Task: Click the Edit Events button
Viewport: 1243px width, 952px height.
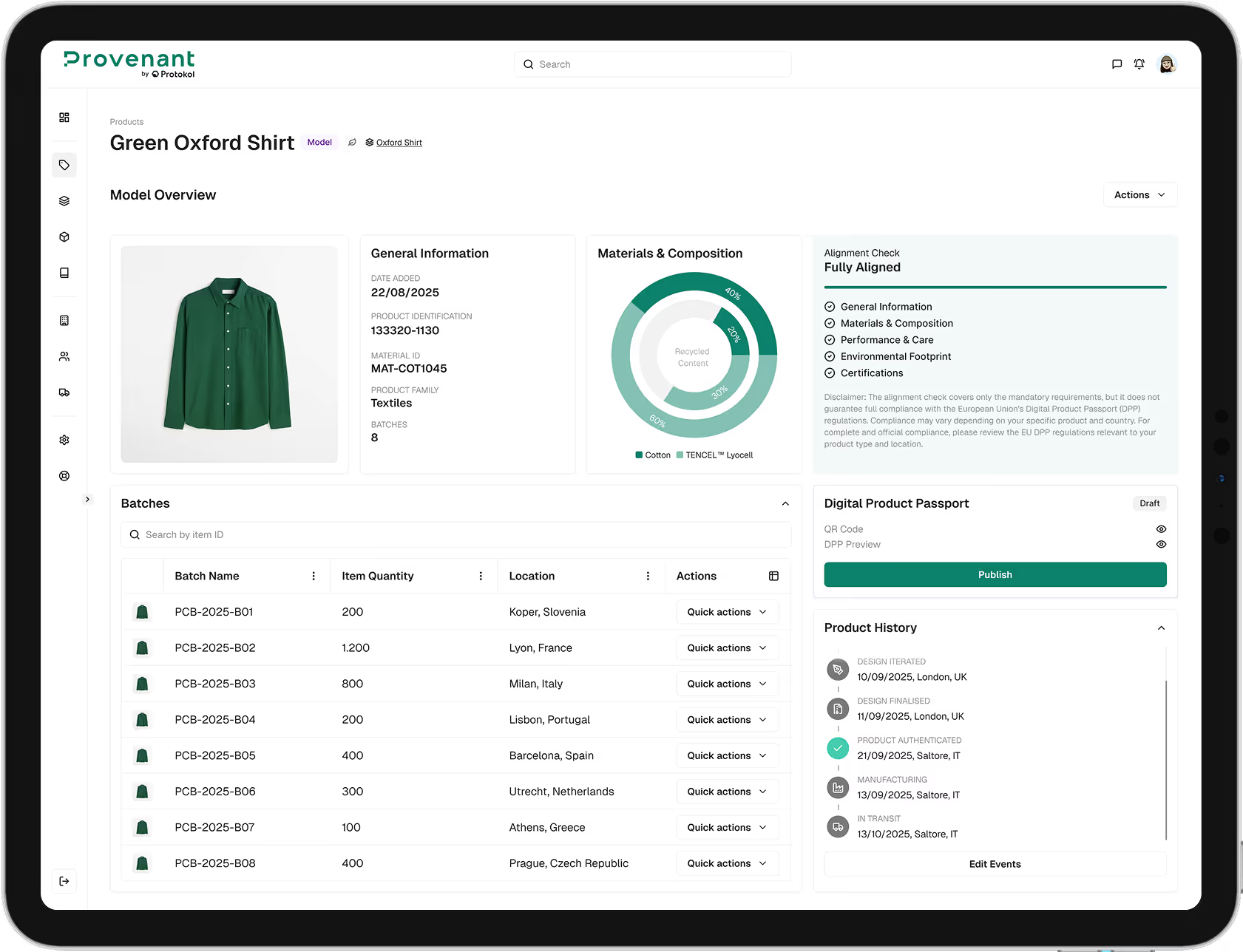Action: pyautogui.click(x=995, y=863)
